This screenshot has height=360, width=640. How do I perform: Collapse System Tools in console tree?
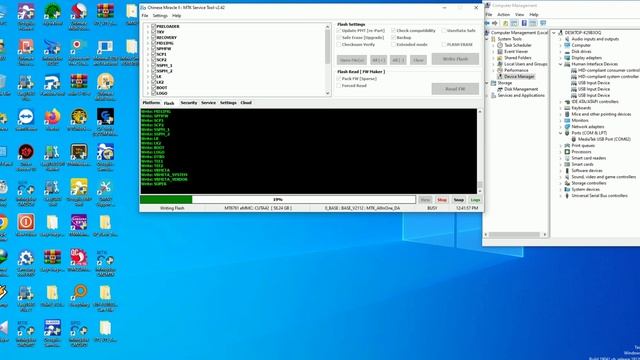[x=487, y=39]
